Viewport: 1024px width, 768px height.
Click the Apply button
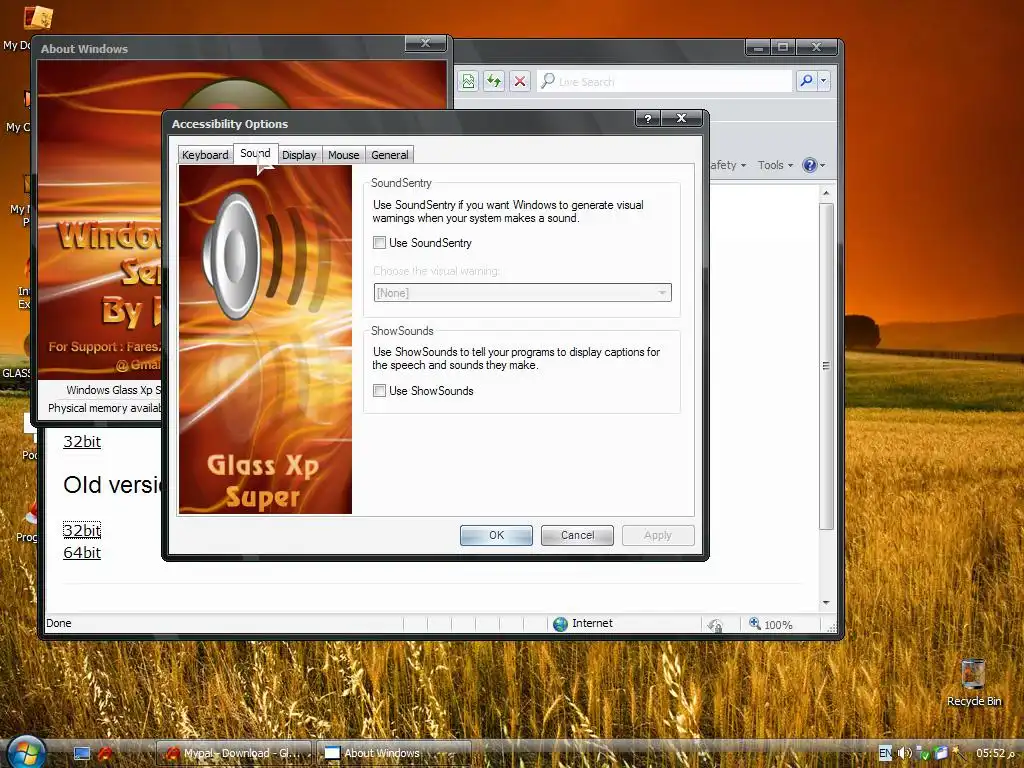point(658,536)
